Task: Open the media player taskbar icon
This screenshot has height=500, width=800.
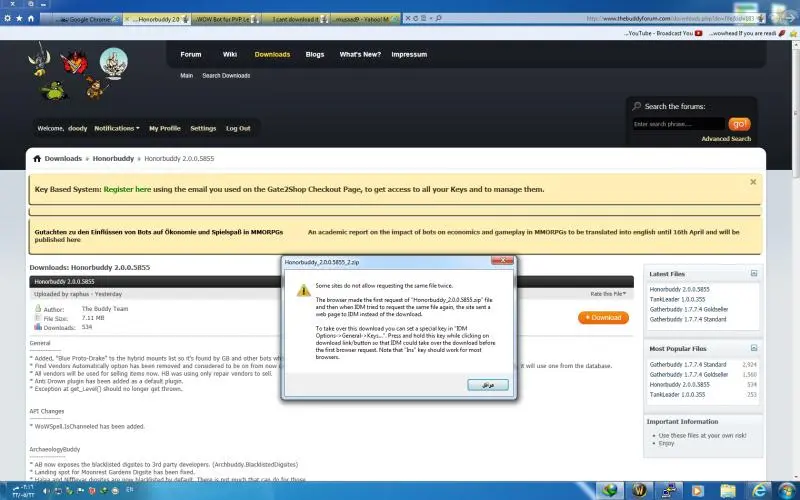Action: coord(697,491)
